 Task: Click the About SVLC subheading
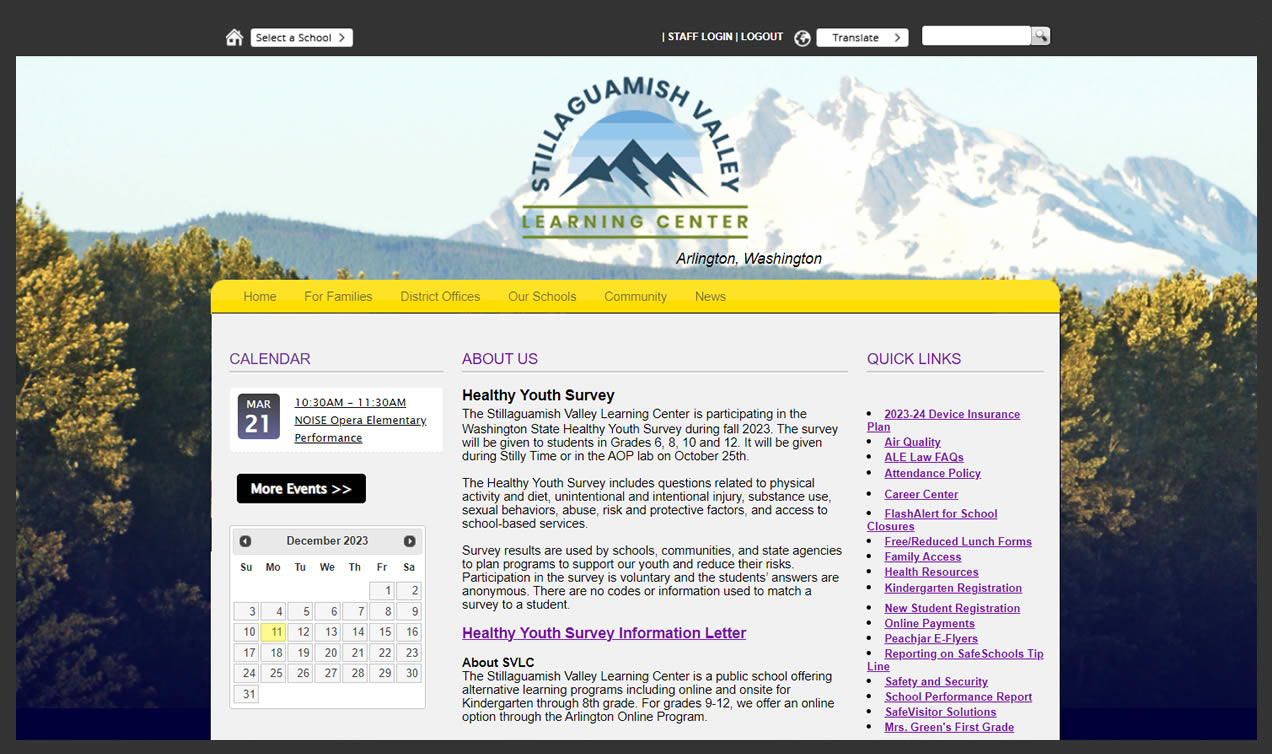498,662
